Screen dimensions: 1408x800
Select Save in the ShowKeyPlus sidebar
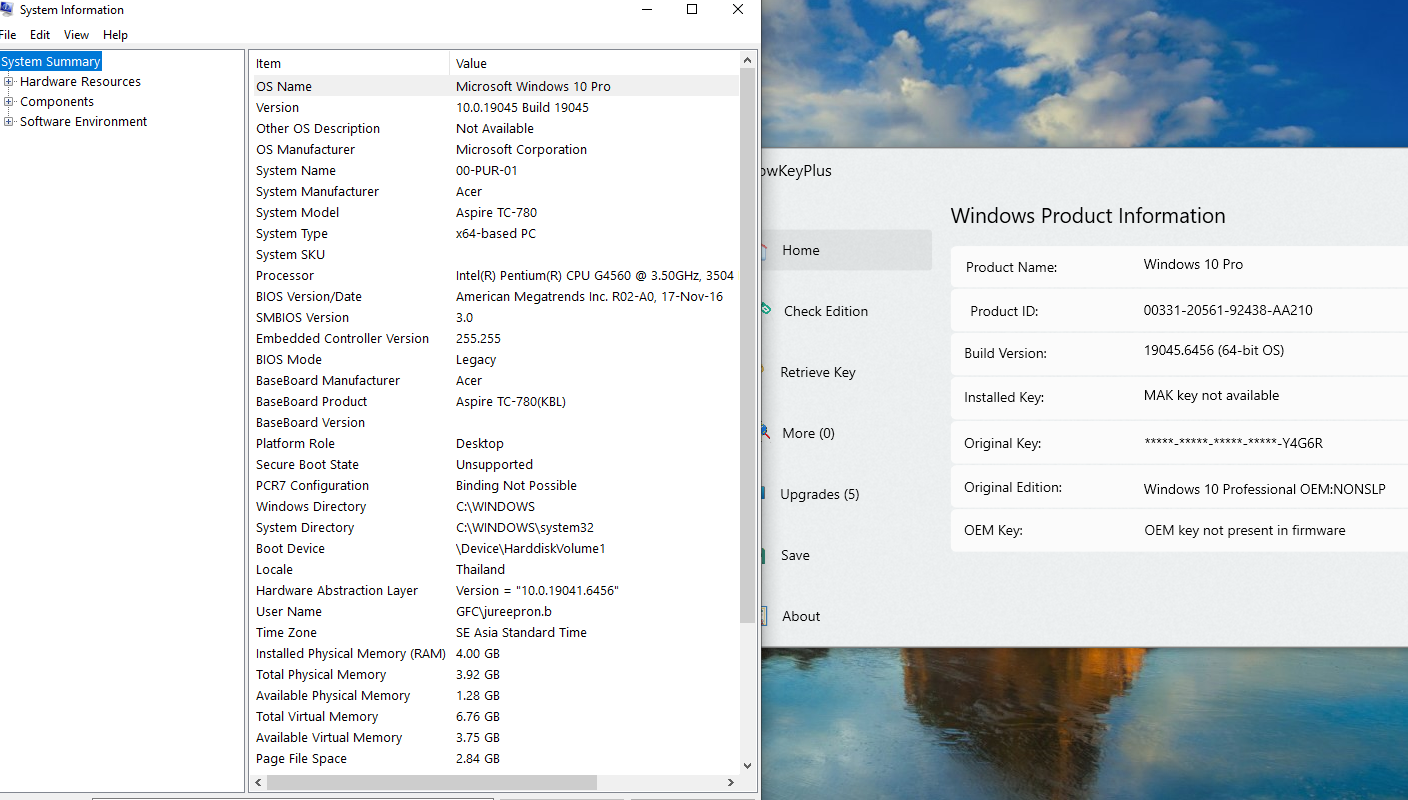[795, 555]
